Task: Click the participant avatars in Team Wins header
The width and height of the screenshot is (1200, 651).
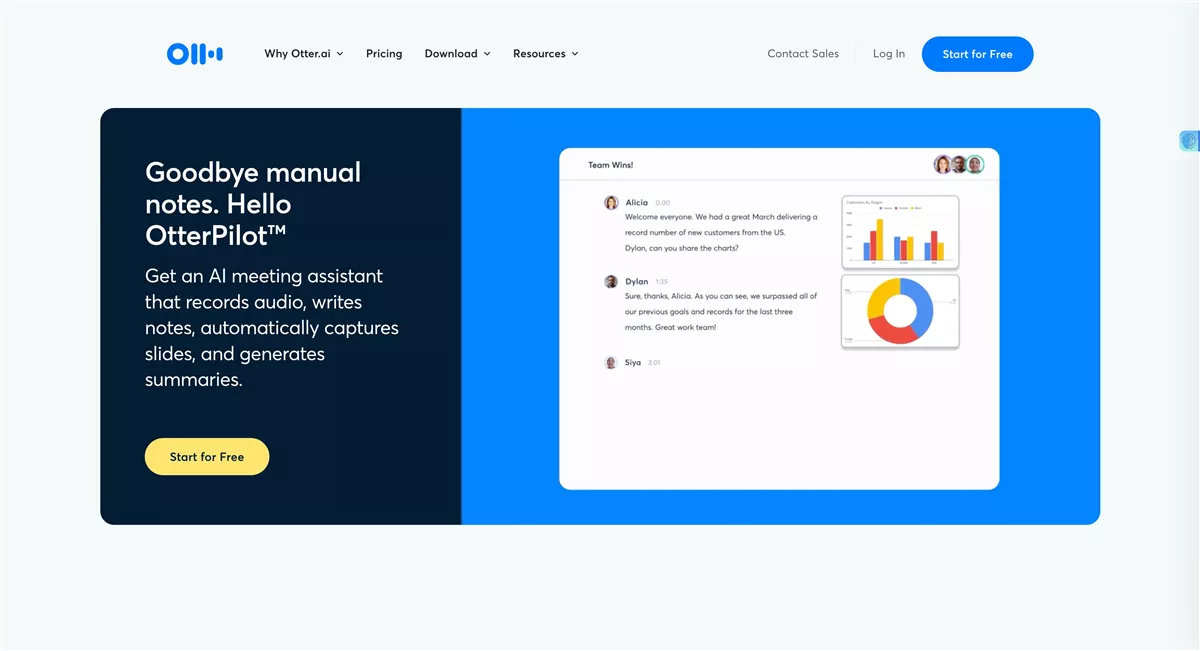Action: [959, 164]
